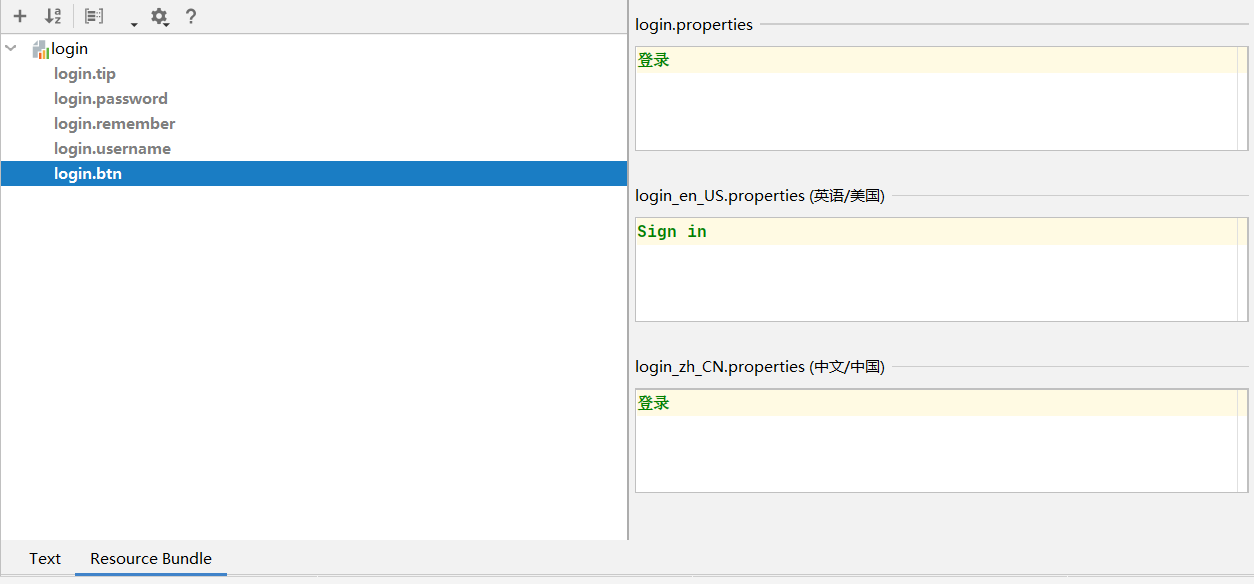Collapse the login bundle tree node
Image resolution: width=1254 pixels, height=584 pixels.
(12, 48)
